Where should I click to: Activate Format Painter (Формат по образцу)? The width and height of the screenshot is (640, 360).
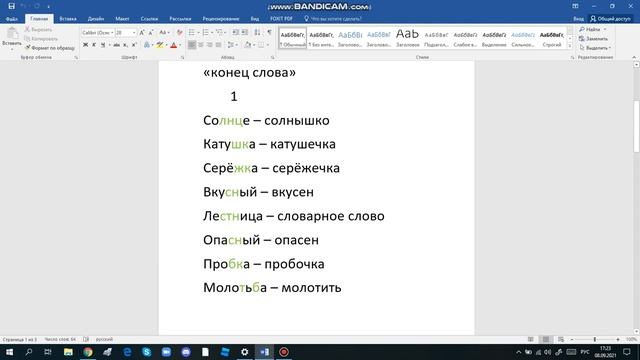(x=49, y=48)
